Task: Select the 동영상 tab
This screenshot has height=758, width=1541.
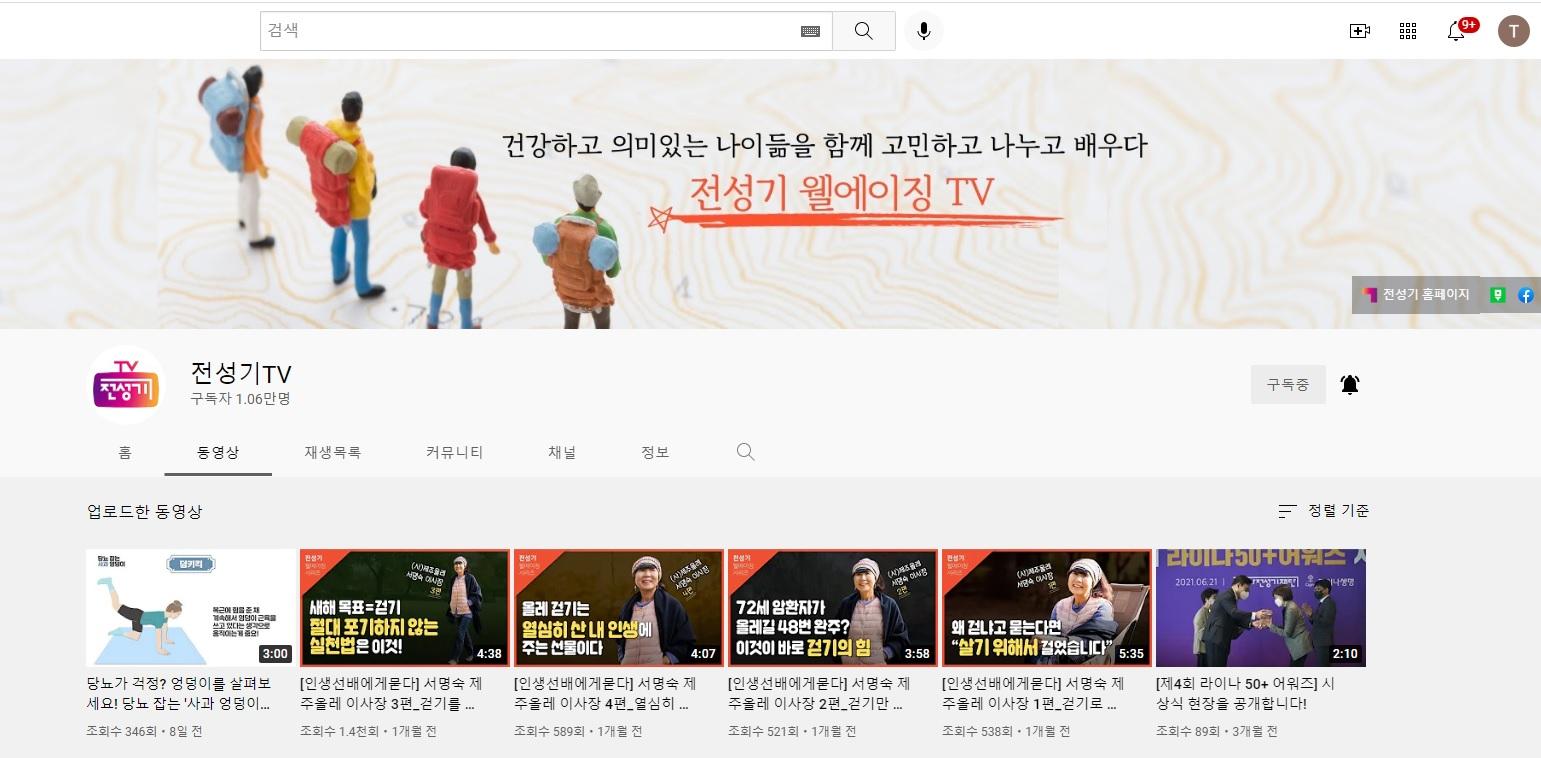Action: [x=218, y=452]
